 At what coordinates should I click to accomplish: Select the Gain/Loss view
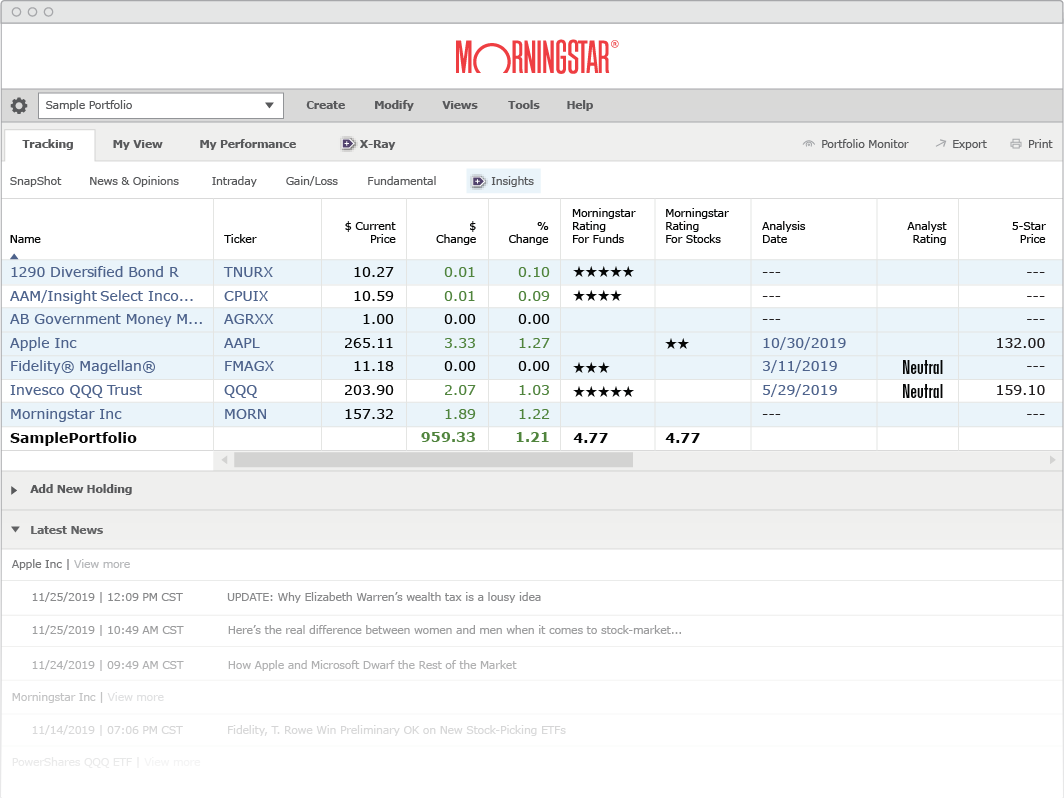coord(312,181)
